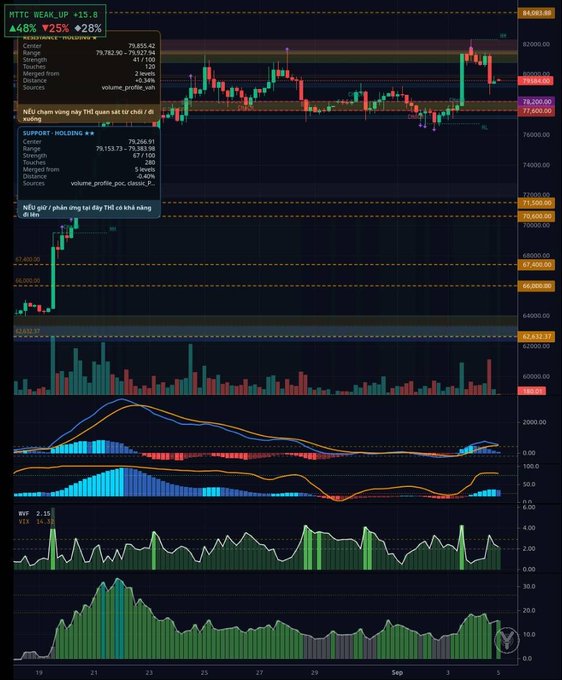
Task: Click the 'NẾU giữ / phản ứng' support note
Action: [x=87, y=211]
